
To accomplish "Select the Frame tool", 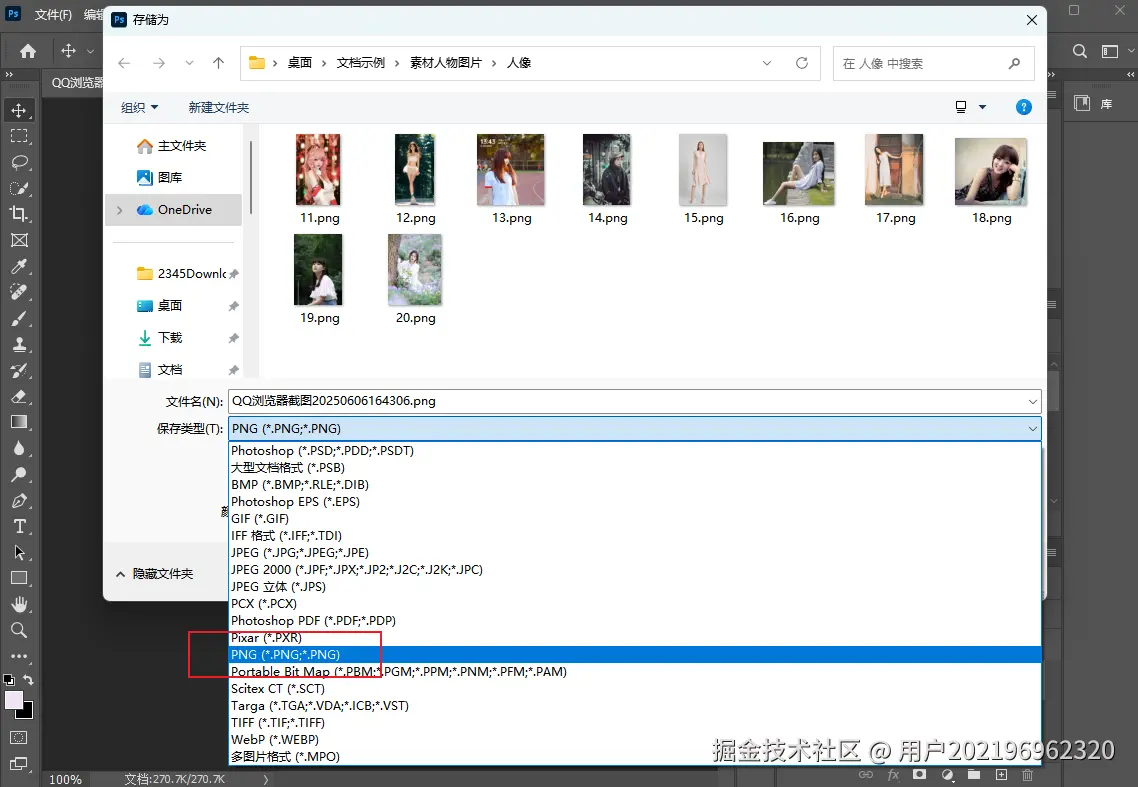I will pyautogui.click(x=19, y=240).
